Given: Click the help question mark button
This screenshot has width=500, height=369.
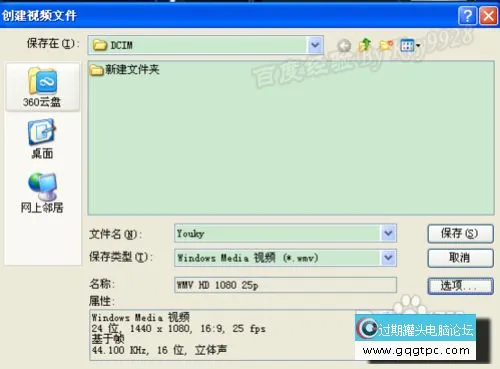Looking at the screenshot, I should pyautogui.click(x=468, y=16).
